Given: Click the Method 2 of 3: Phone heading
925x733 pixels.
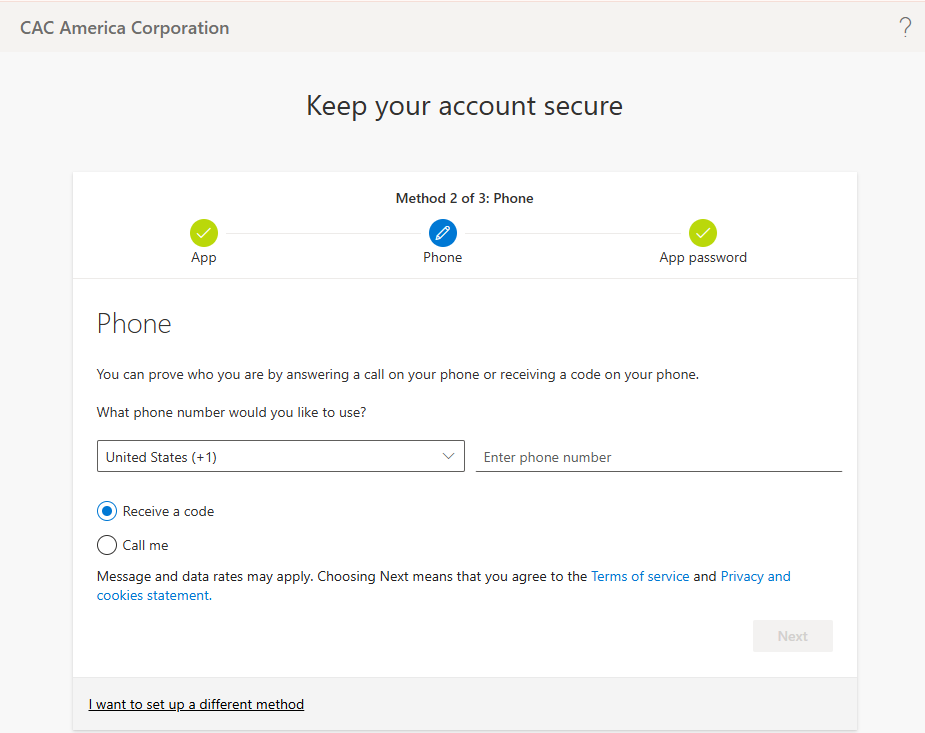Looking at the screenshot, I should (464, 198).
